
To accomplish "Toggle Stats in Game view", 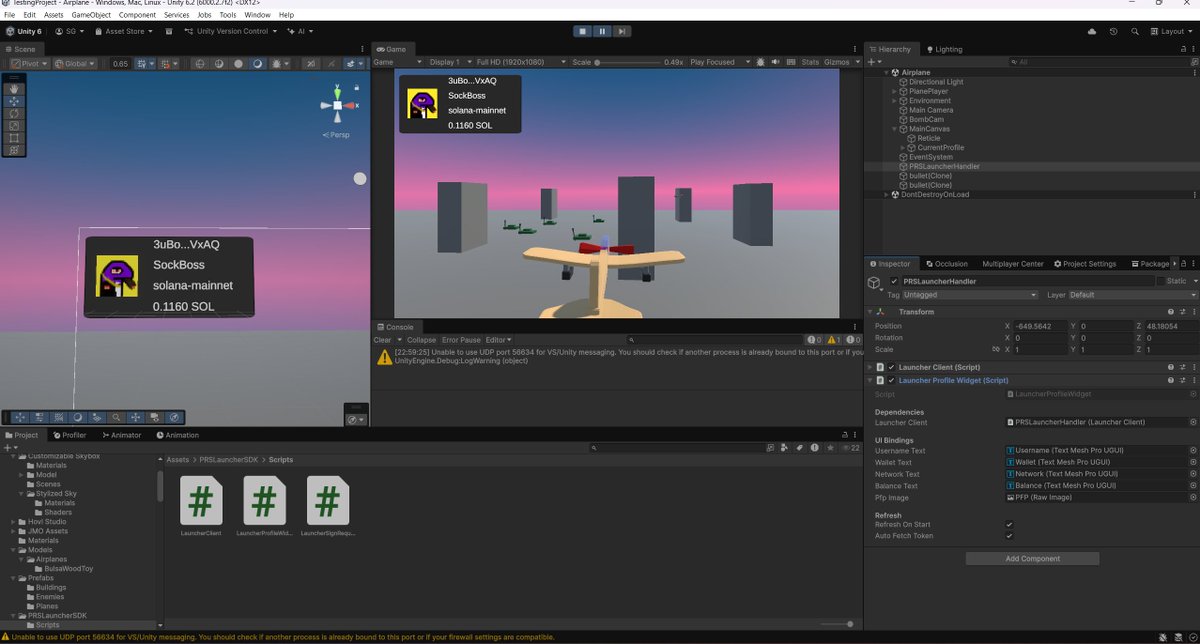I will pos(810,62).
